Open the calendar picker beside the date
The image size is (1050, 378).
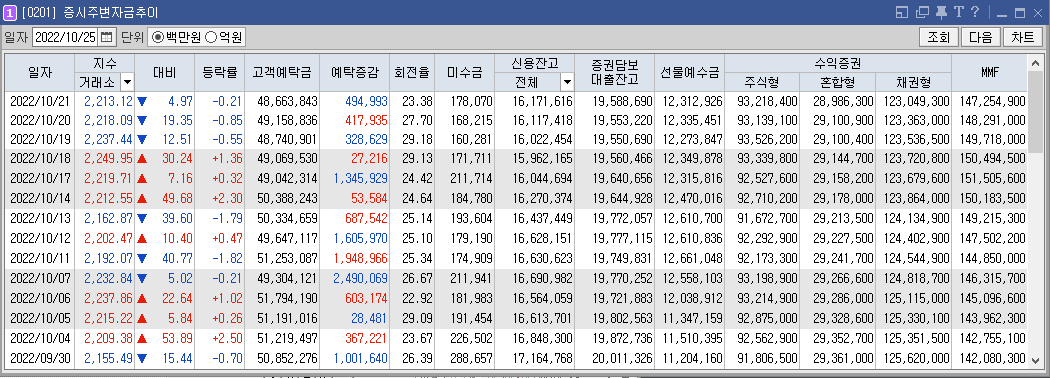[106, 37]
